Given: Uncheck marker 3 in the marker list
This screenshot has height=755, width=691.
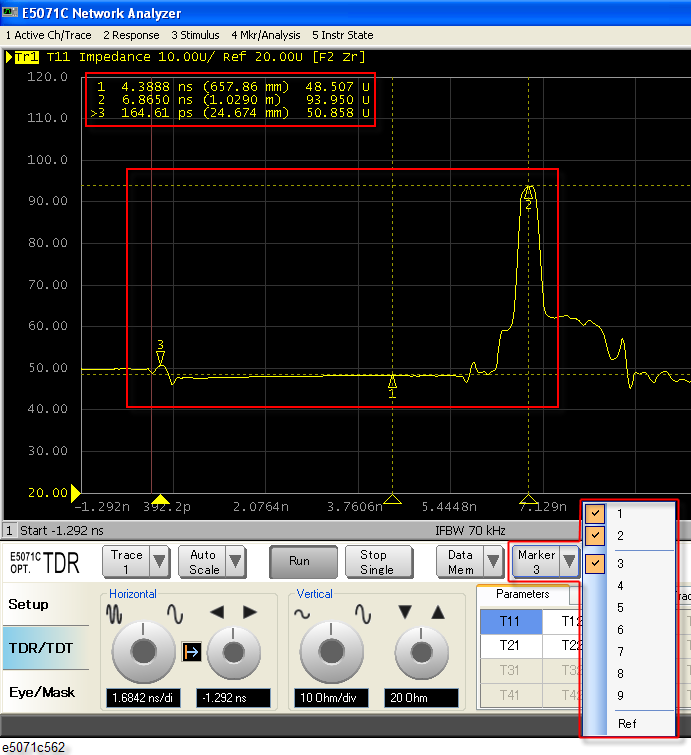Looking at the screenshot, I should pos(596,564).
